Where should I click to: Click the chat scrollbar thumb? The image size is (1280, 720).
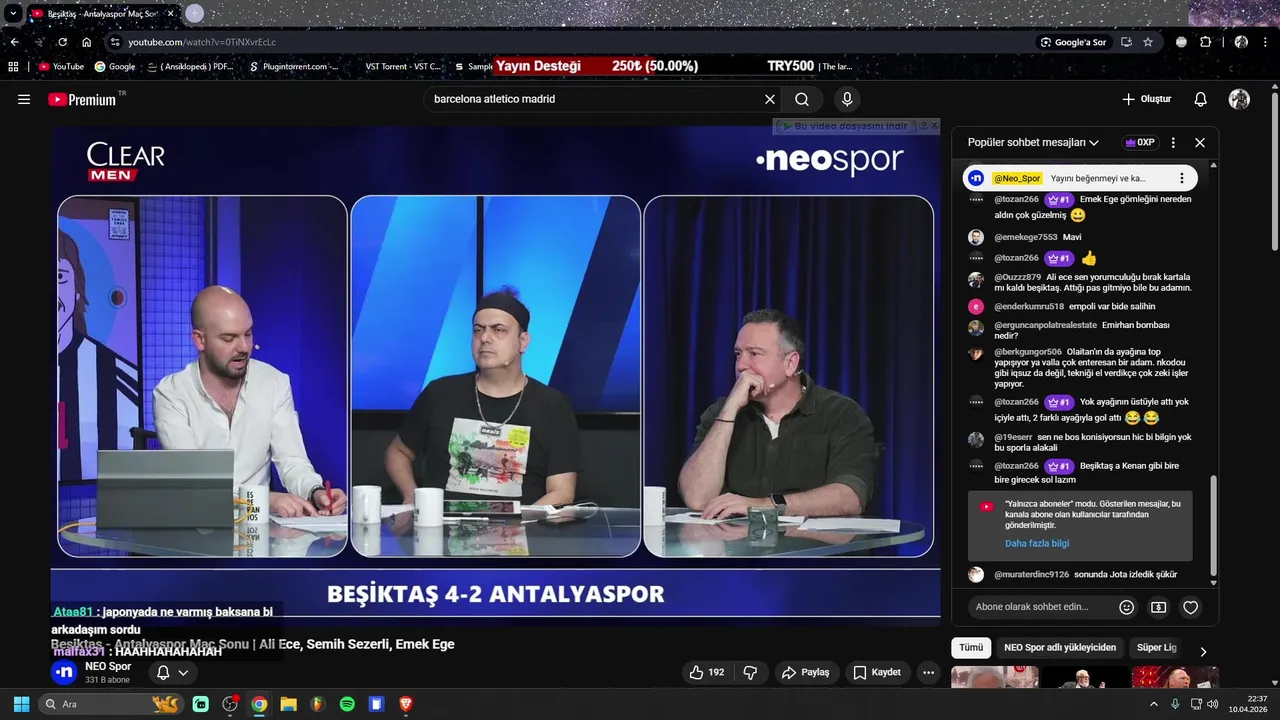pyautogui.click(x=1214, y=525)
